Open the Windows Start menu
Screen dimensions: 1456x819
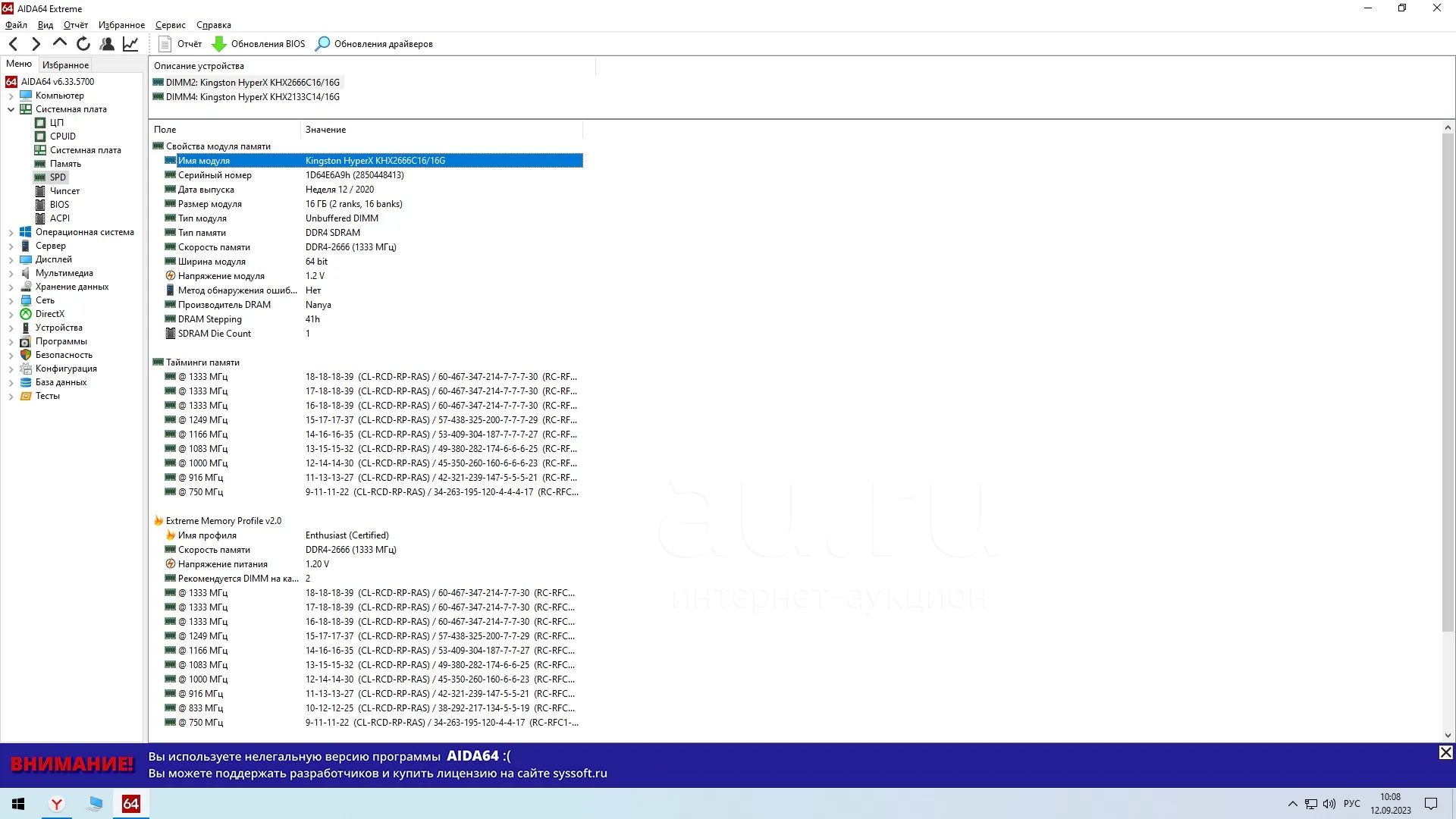pyautogui.click(x=18, y=804)
